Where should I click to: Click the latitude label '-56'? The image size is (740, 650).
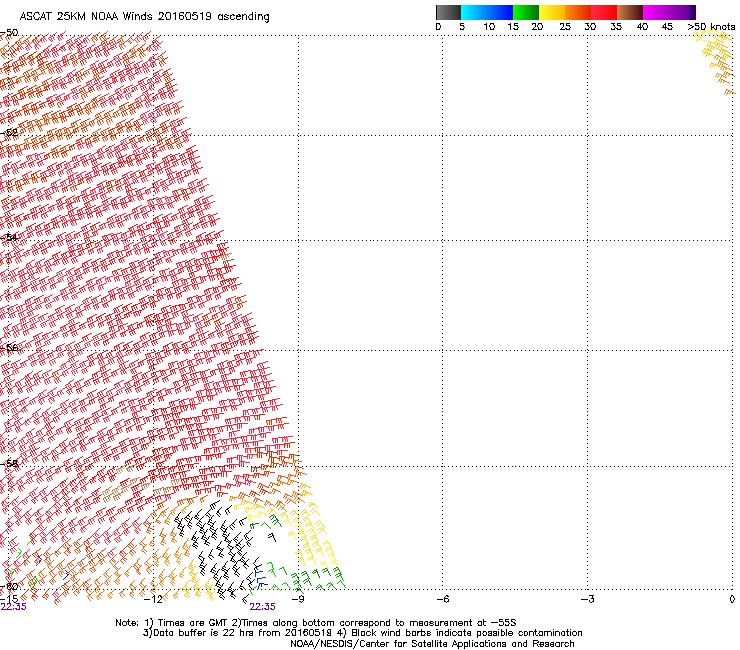tap(9, 348)
